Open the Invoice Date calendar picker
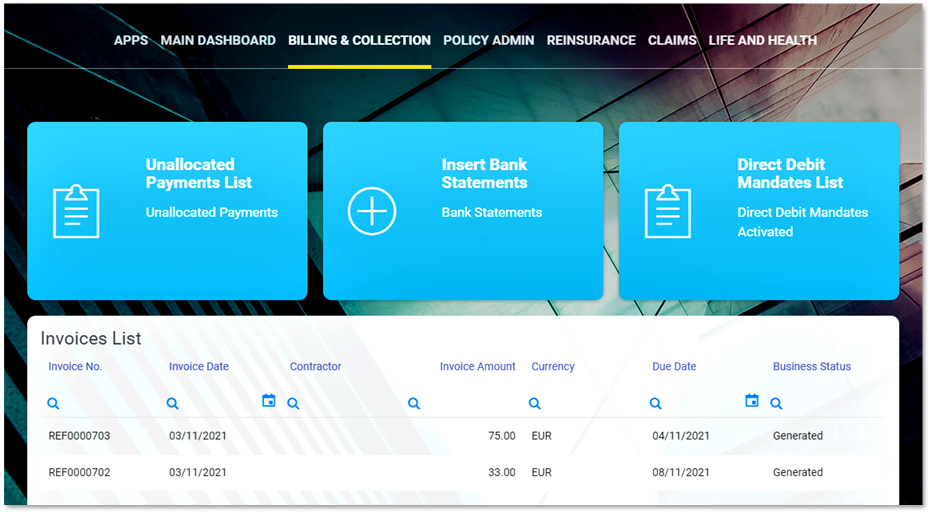 [268, 401]
